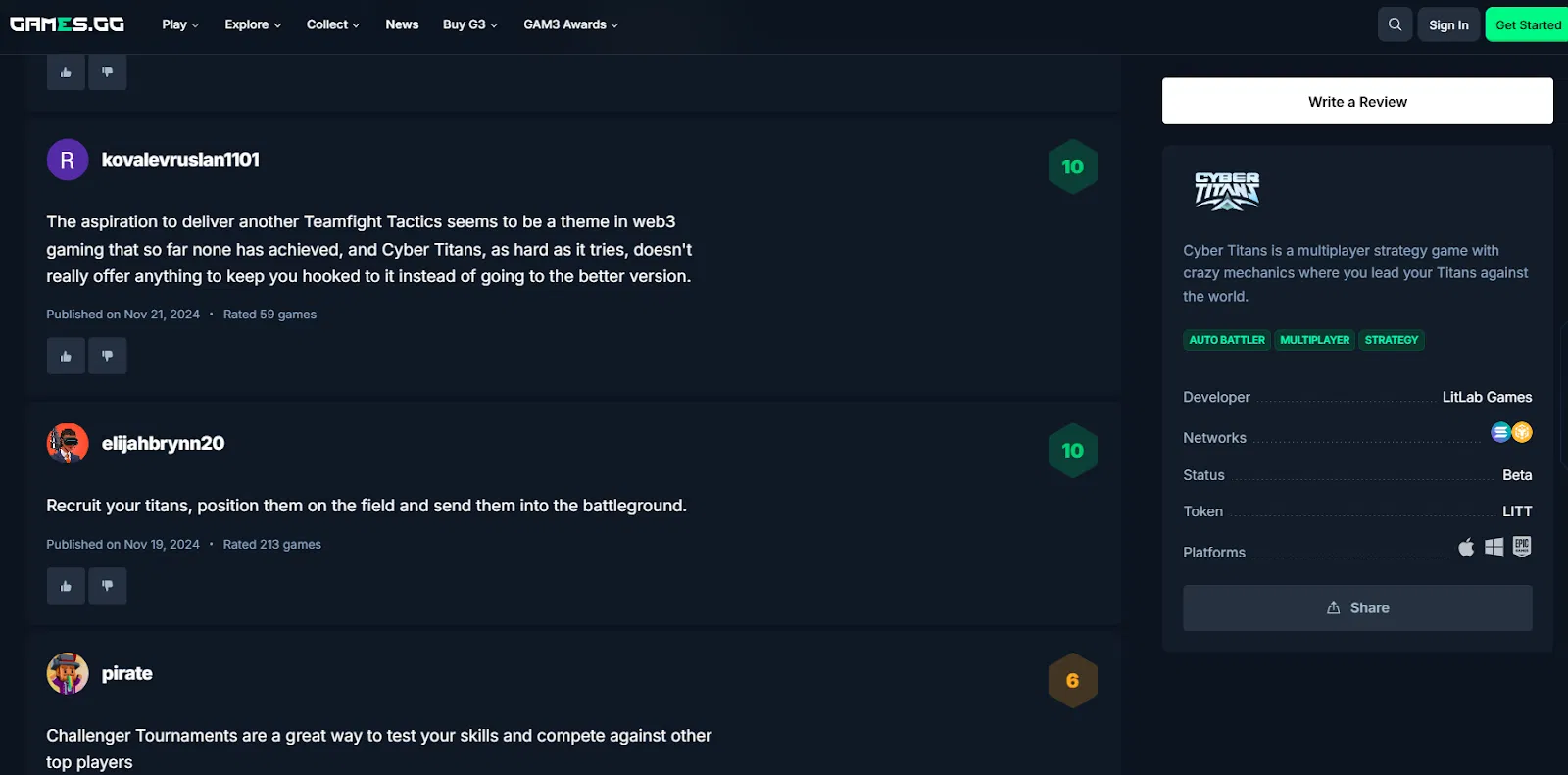Click the Write a Review button
1568x775 pixels.
coord(1357,101)
